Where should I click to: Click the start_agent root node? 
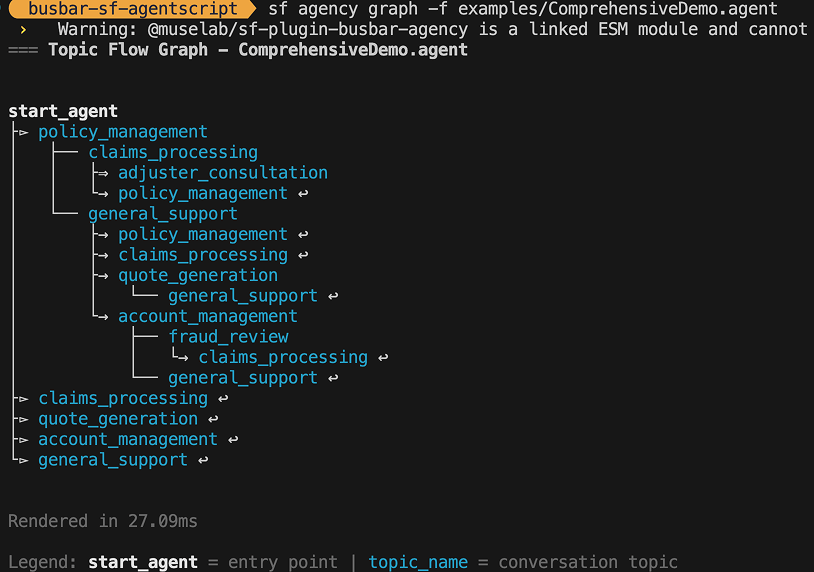[x=63, y=111]
